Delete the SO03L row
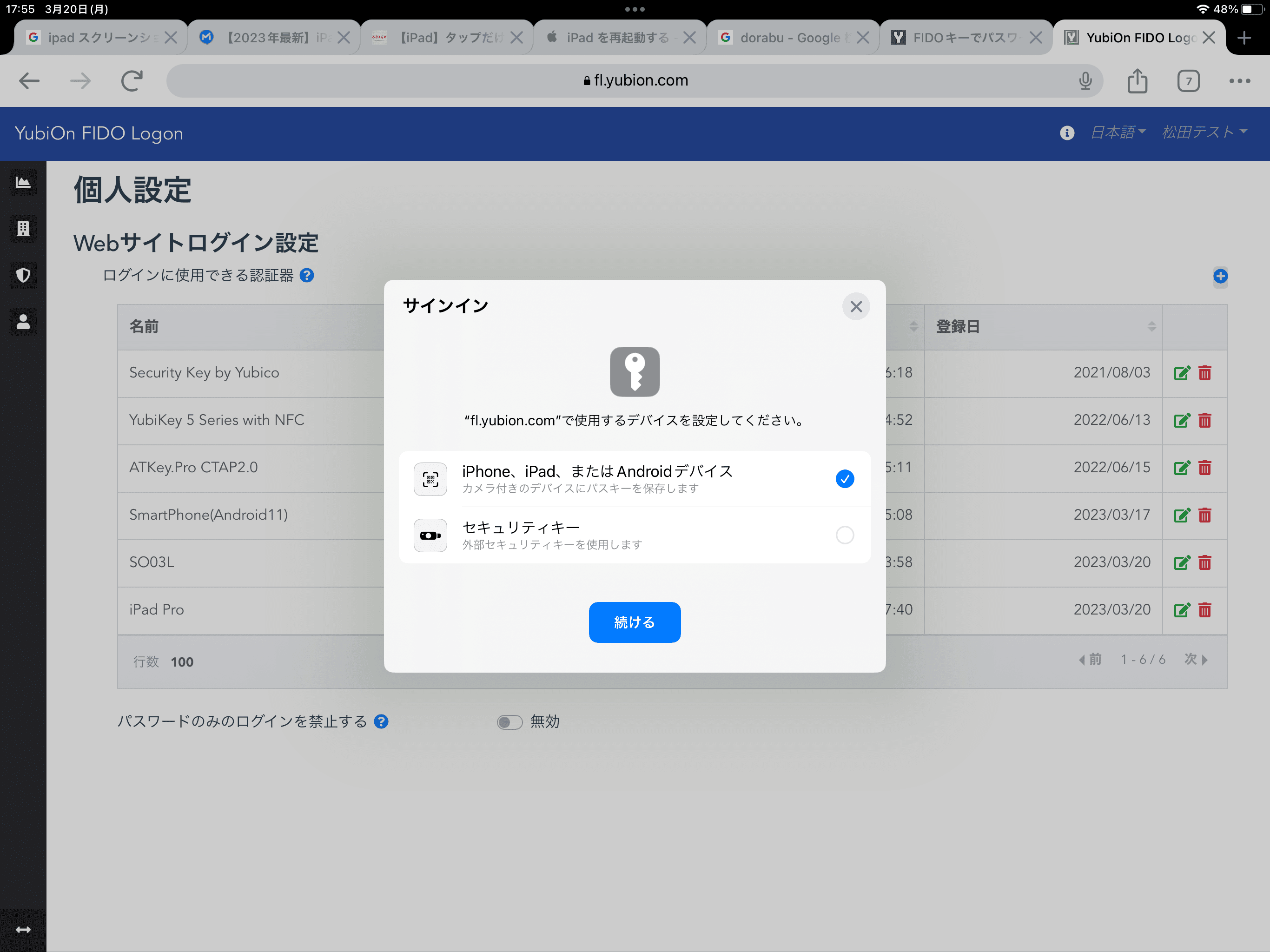Image resolution: width=1270 pixels, height=952 pixels. 1204,563
